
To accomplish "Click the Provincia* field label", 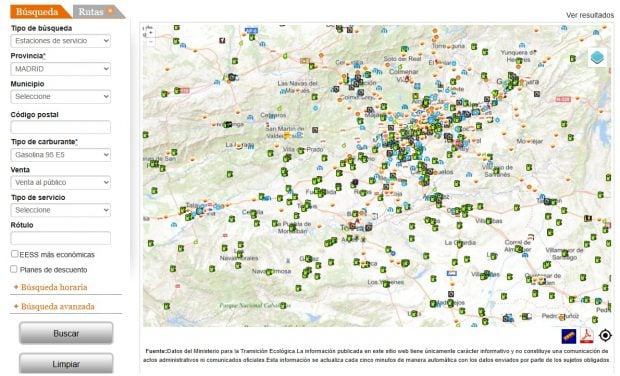I will click(x=28, y=56).
